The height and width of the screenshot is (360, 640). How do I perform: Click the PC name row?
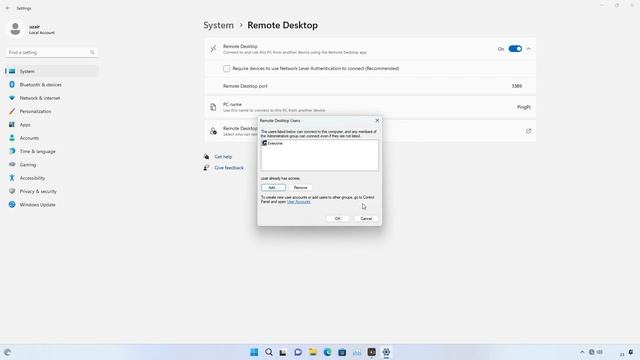[x=370, y=107]
